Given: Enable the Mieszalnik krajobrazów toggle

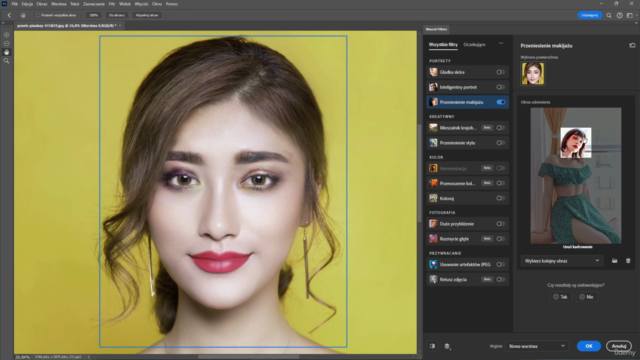Looking at the screenshot, I should 500,128.
